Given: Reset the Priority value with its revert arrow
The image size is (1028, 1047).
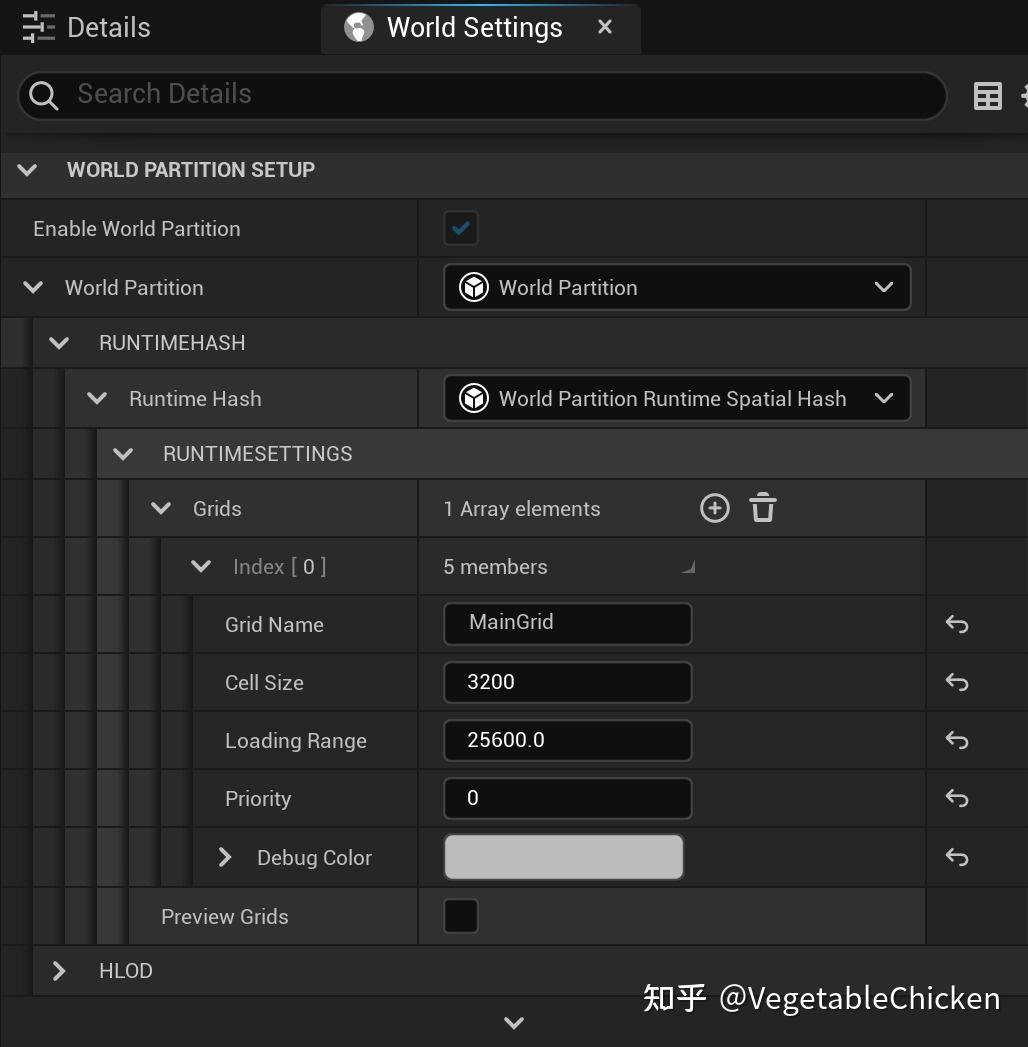Looking at the screenshot, I should tap(956, 798).
